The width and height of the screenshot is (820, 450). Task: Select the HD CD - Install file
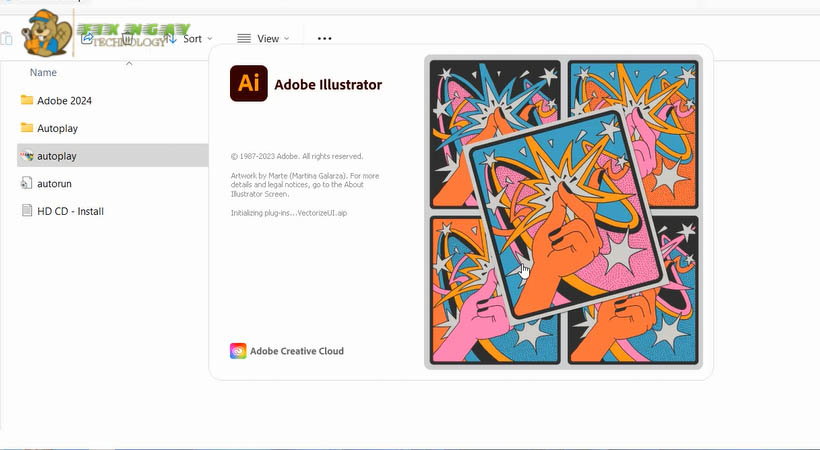pos(70,211)
